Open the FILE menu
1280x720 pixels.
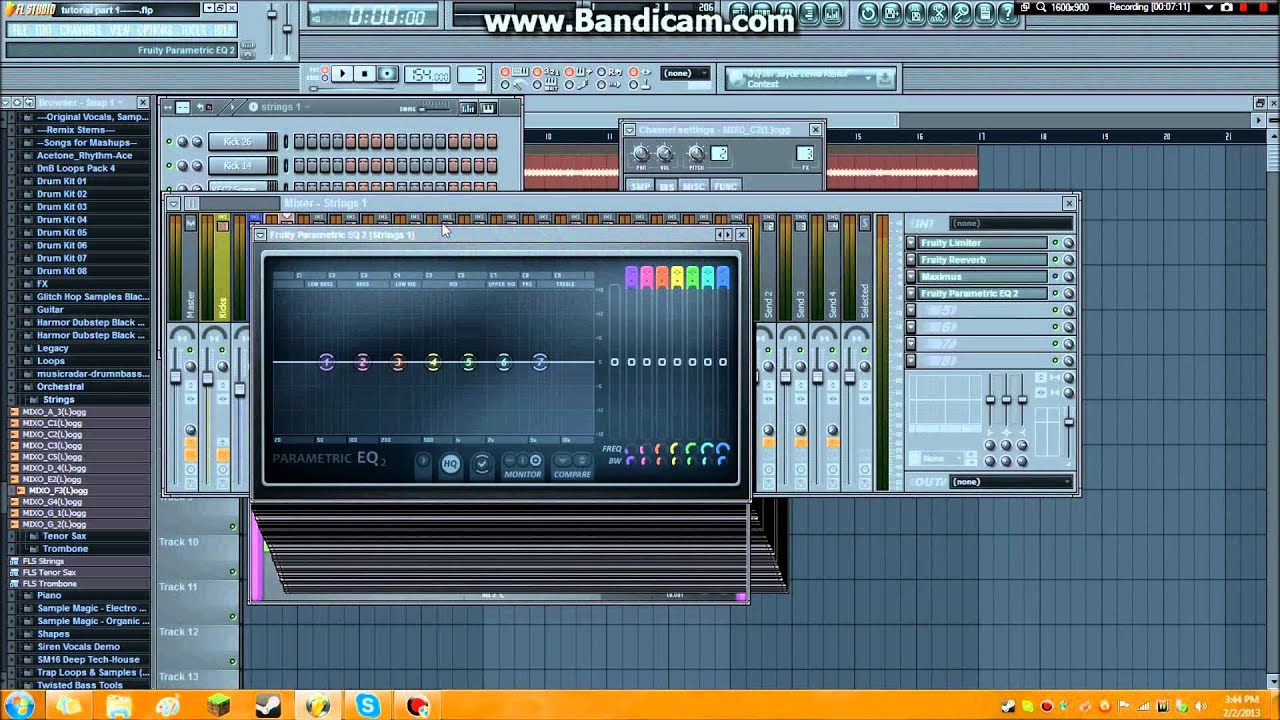point(20,30)
